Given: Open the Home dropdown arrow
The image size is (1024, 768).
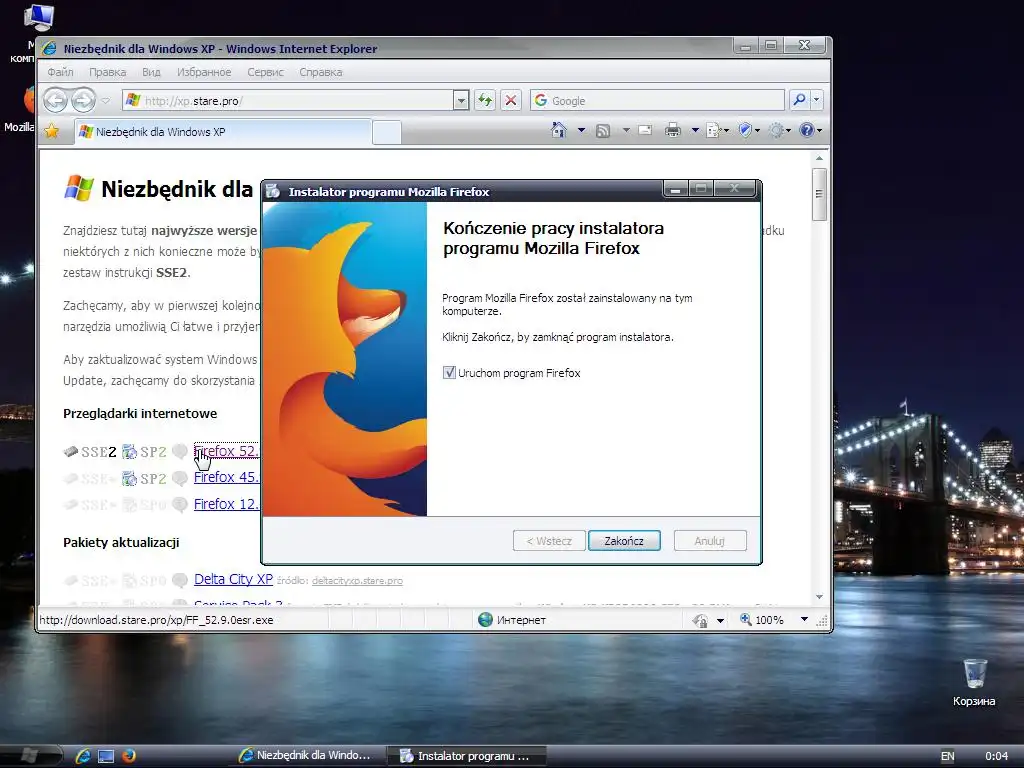Looking at the screenshot, I should [581, 130].
